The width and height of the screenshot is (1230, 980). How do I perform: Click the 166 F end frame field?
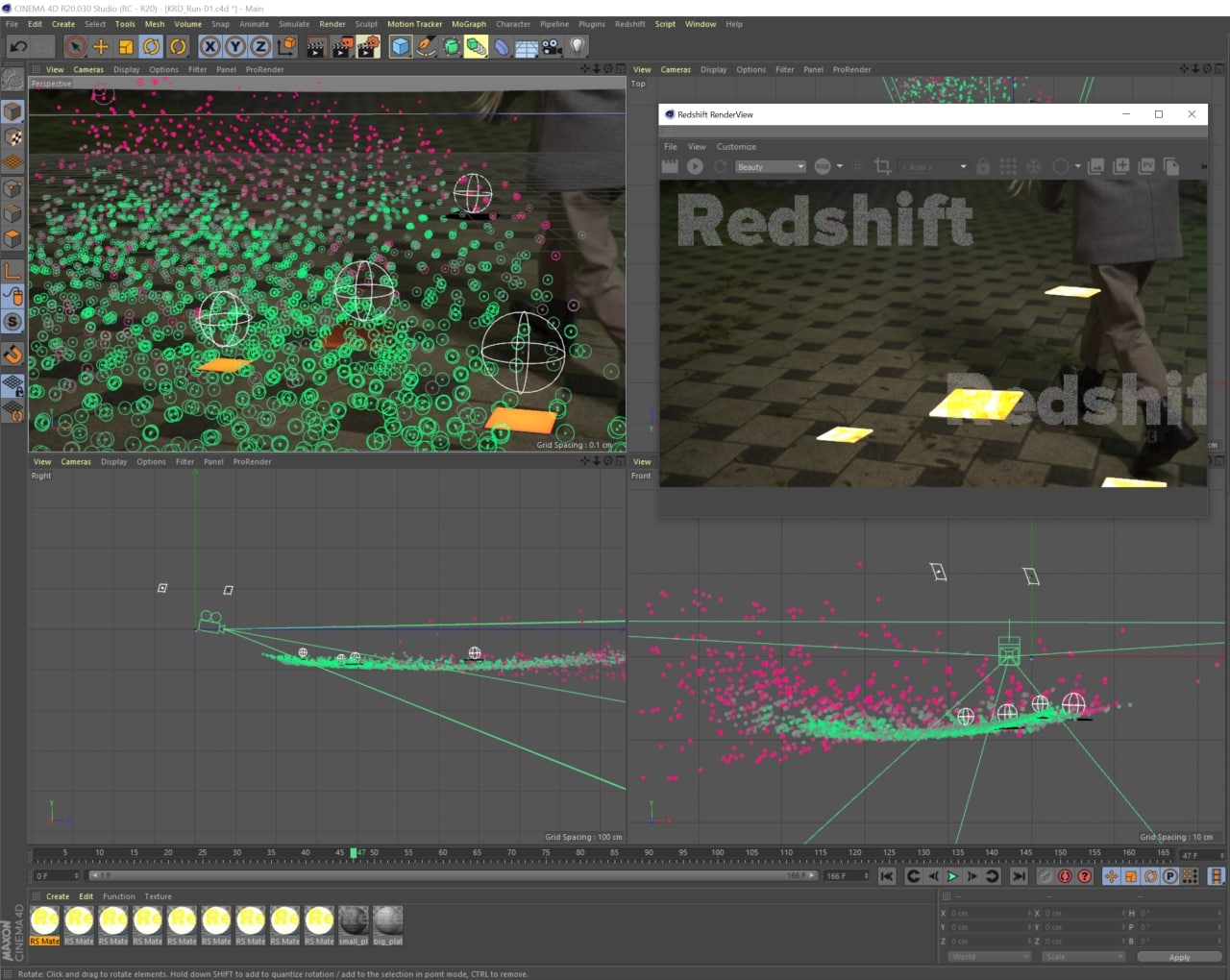pyautogui.click(x=847, y=876)
